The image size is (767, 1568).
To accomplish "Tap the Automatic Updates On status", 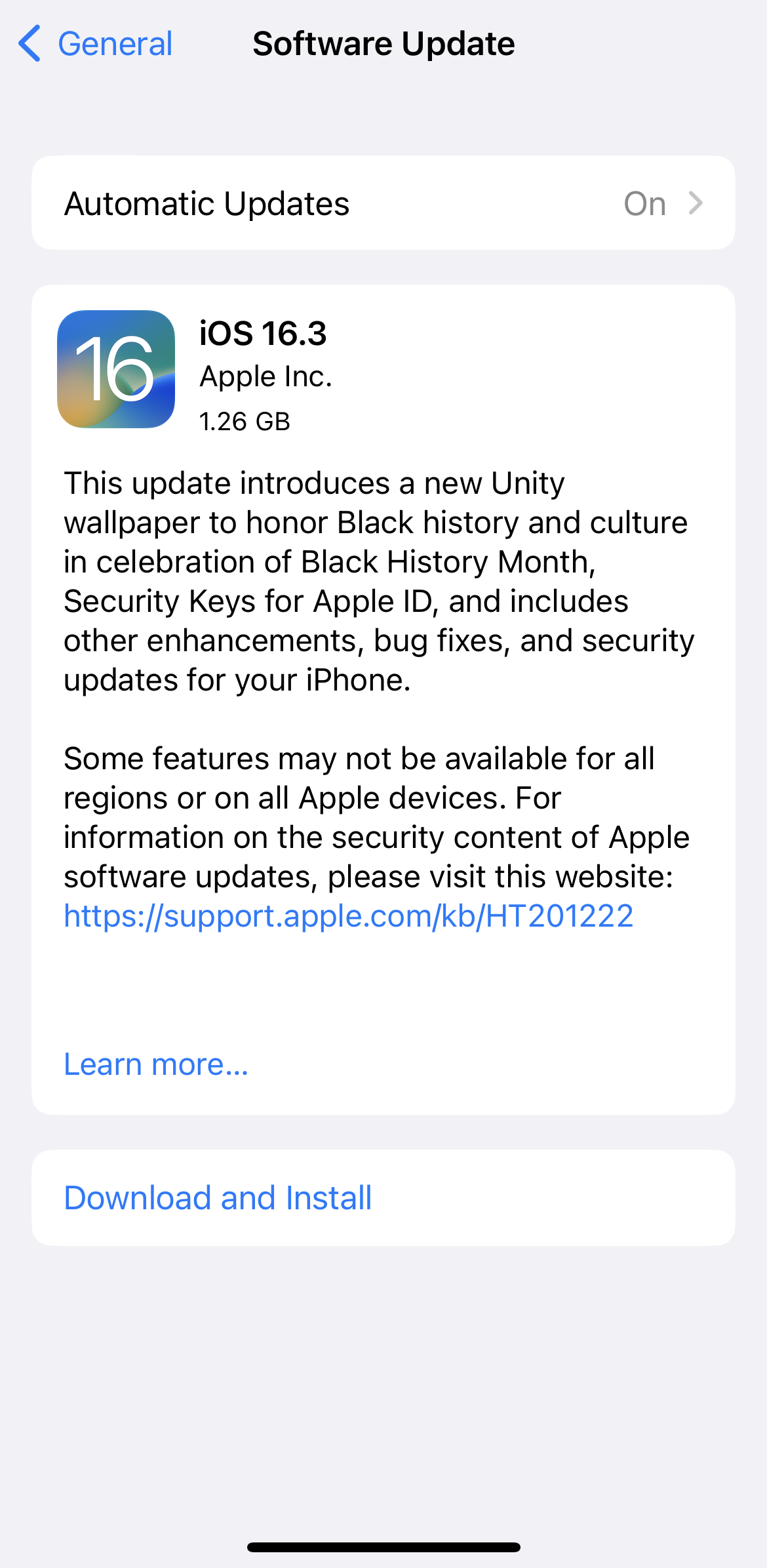I will click(645, 203).
